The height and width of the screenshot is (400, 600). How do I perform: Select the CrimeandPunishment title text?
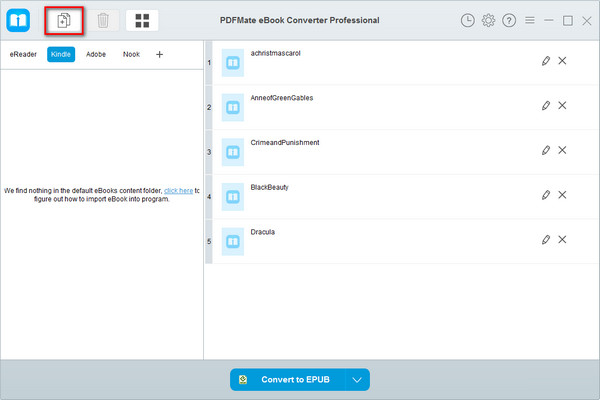(x=285, y=142)
